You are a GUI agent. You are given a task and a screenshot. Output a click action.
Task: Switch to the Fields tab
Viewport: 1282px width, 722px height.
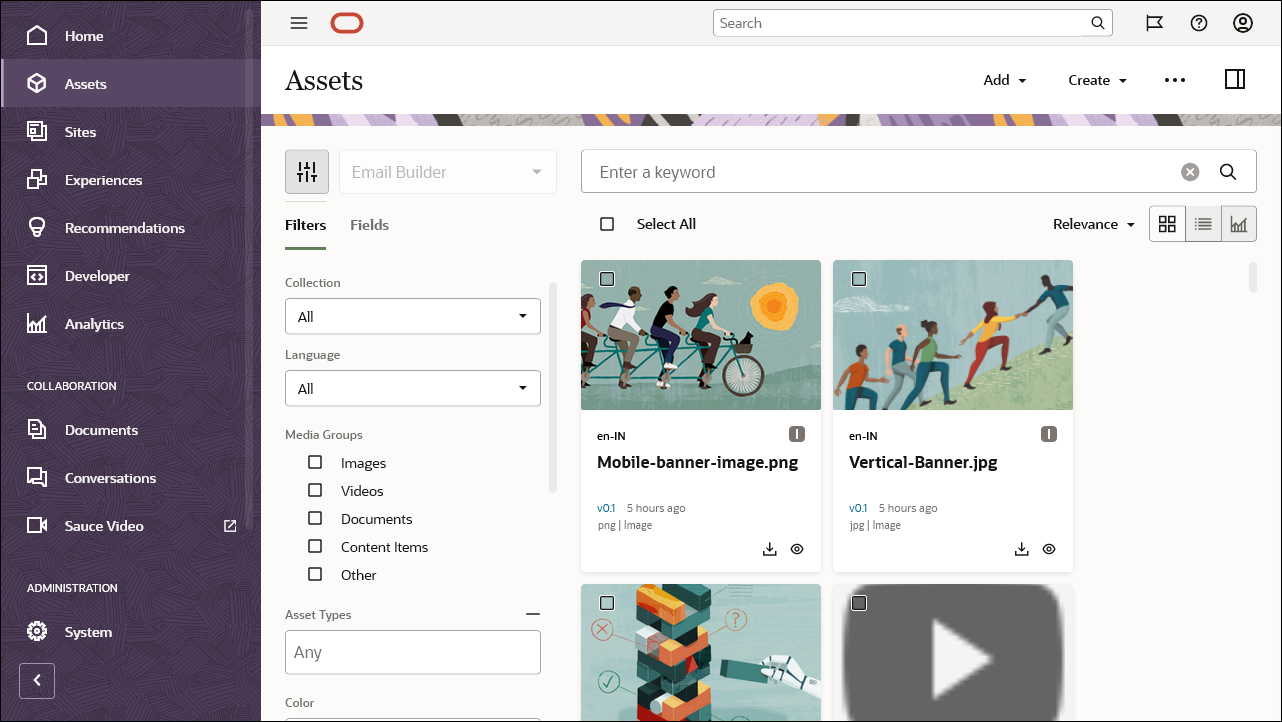(x=369, y=224)
